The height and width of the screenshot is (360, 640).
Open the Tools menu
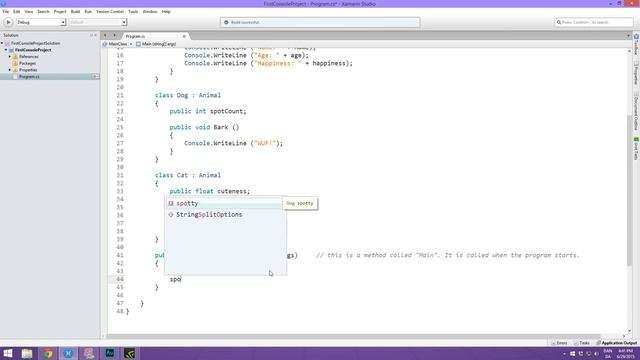pos(133,11)
